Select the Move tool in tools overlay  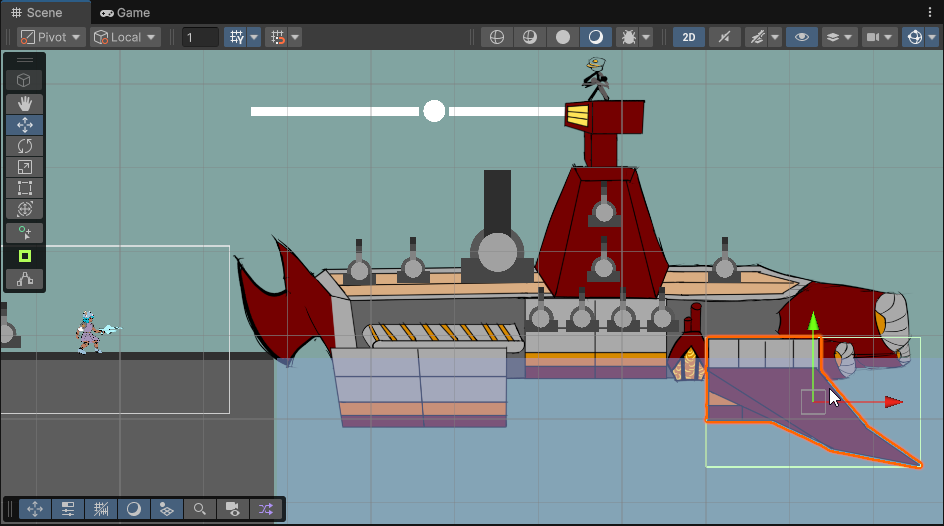(x=25, y=125)
